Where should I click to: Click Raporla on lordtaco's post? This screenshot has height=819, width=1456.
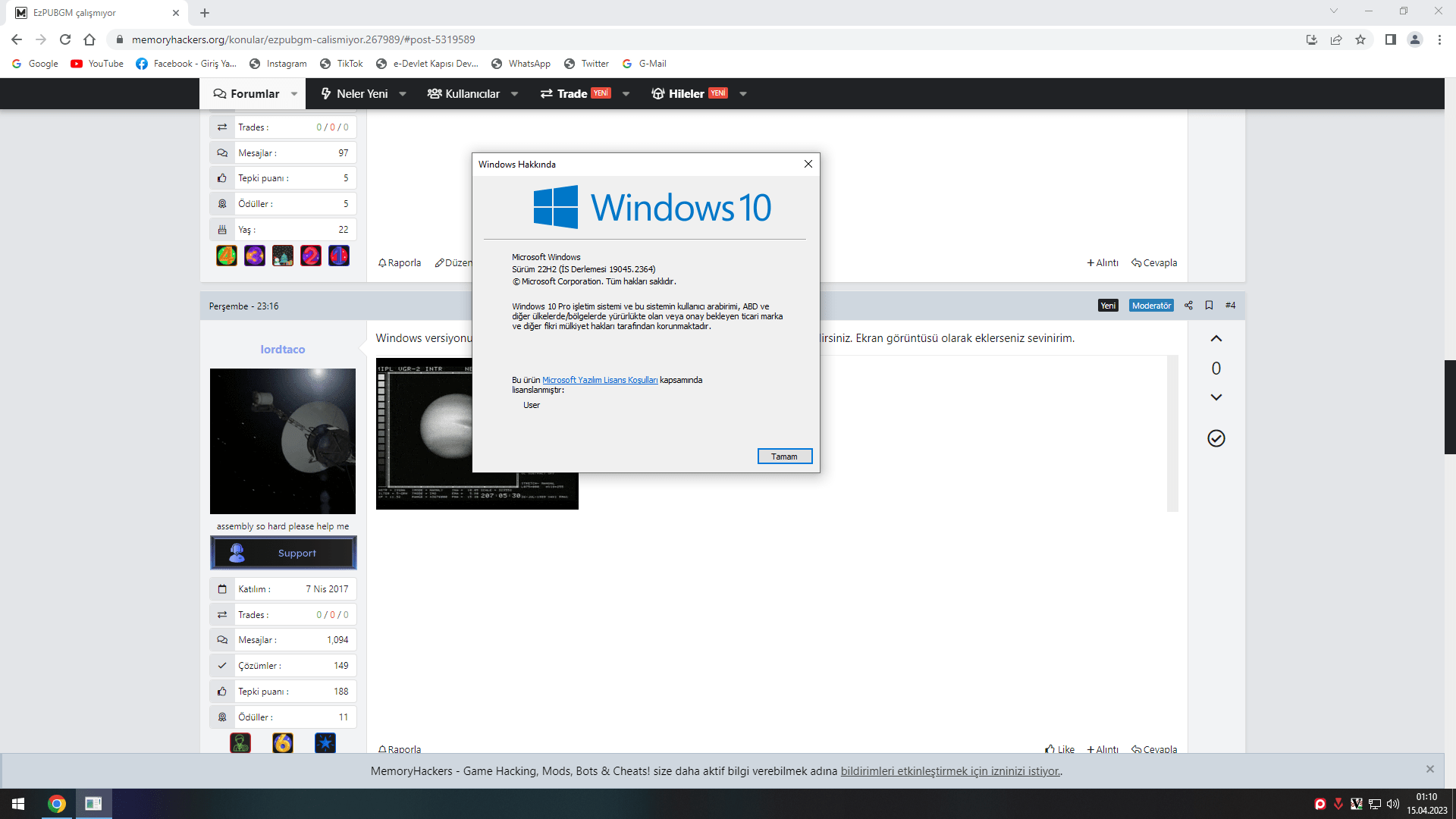[x=400, y=749]
